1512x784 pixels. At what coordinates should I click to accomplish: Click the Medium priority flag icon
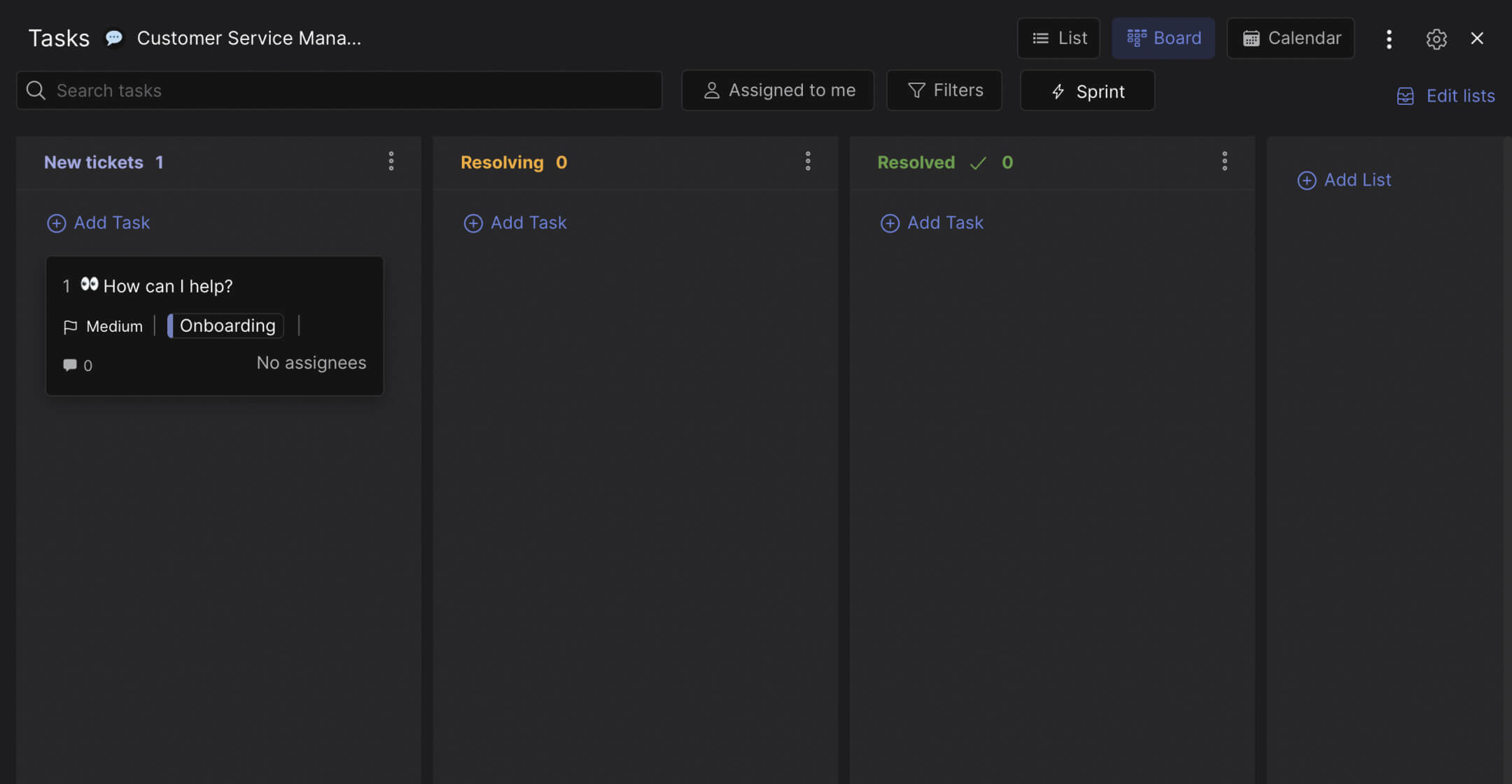pos(71,325)
